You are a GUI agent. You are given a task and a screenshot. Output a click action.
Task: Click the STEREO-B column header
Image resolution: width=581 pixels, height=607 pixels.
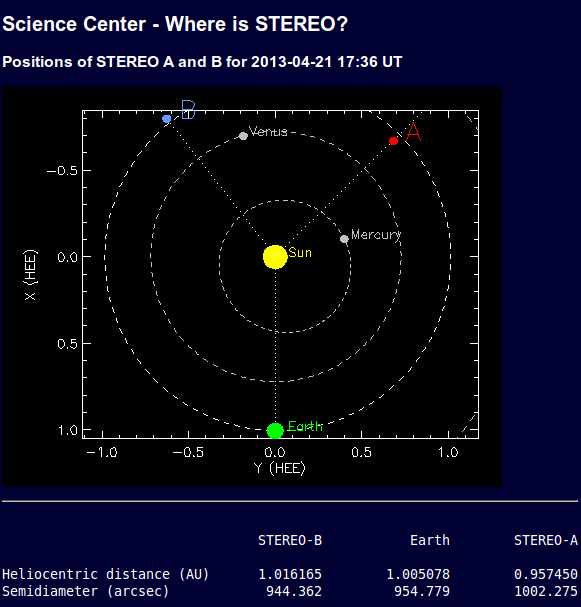coord(290,540)
